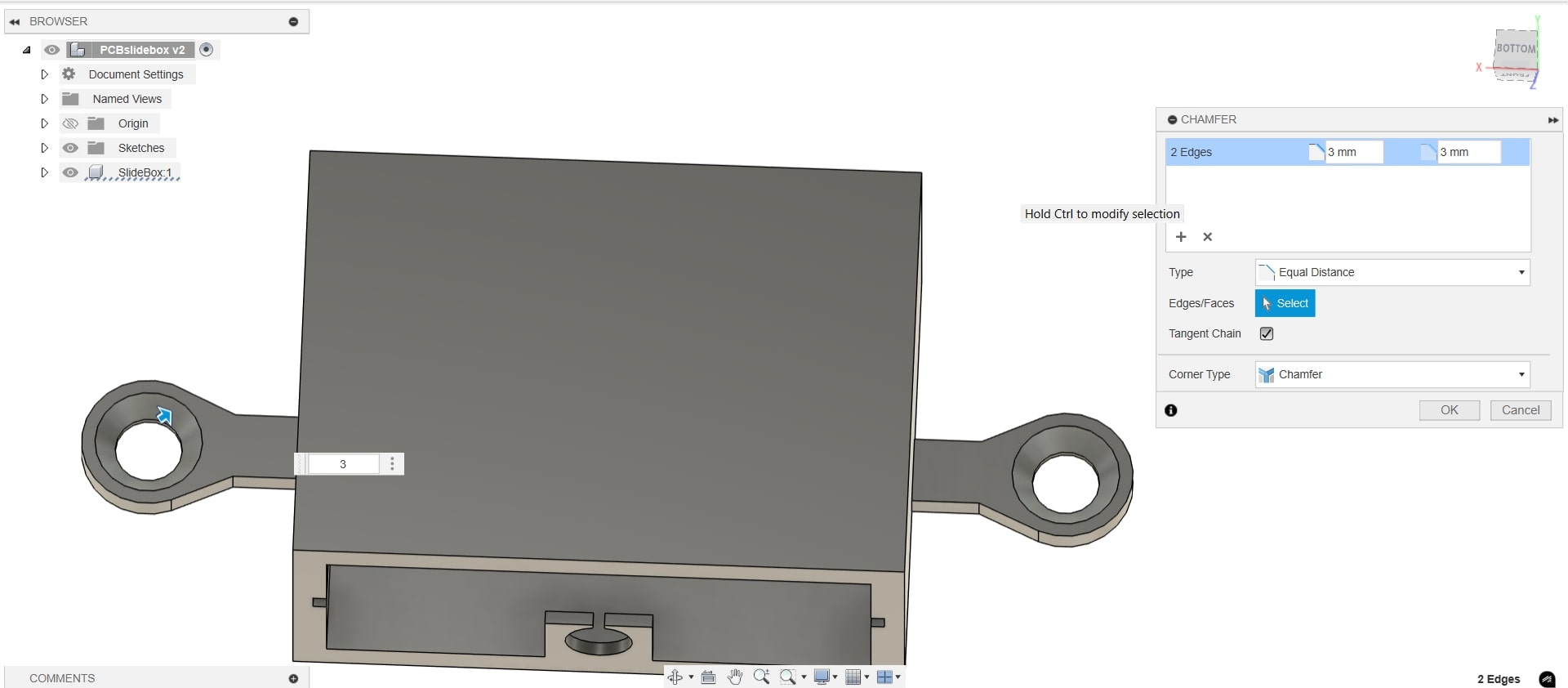Open the Corner Type Chamfer dropdown
The image size is (1568, 688).
[1392, 374]
